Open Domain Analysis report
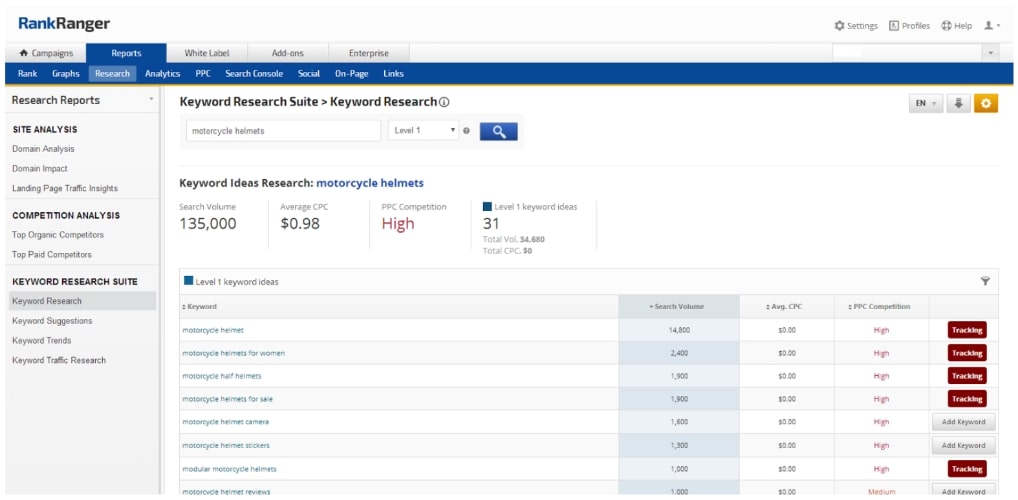This screenshot has height=500, width=1018. [43, 149]
